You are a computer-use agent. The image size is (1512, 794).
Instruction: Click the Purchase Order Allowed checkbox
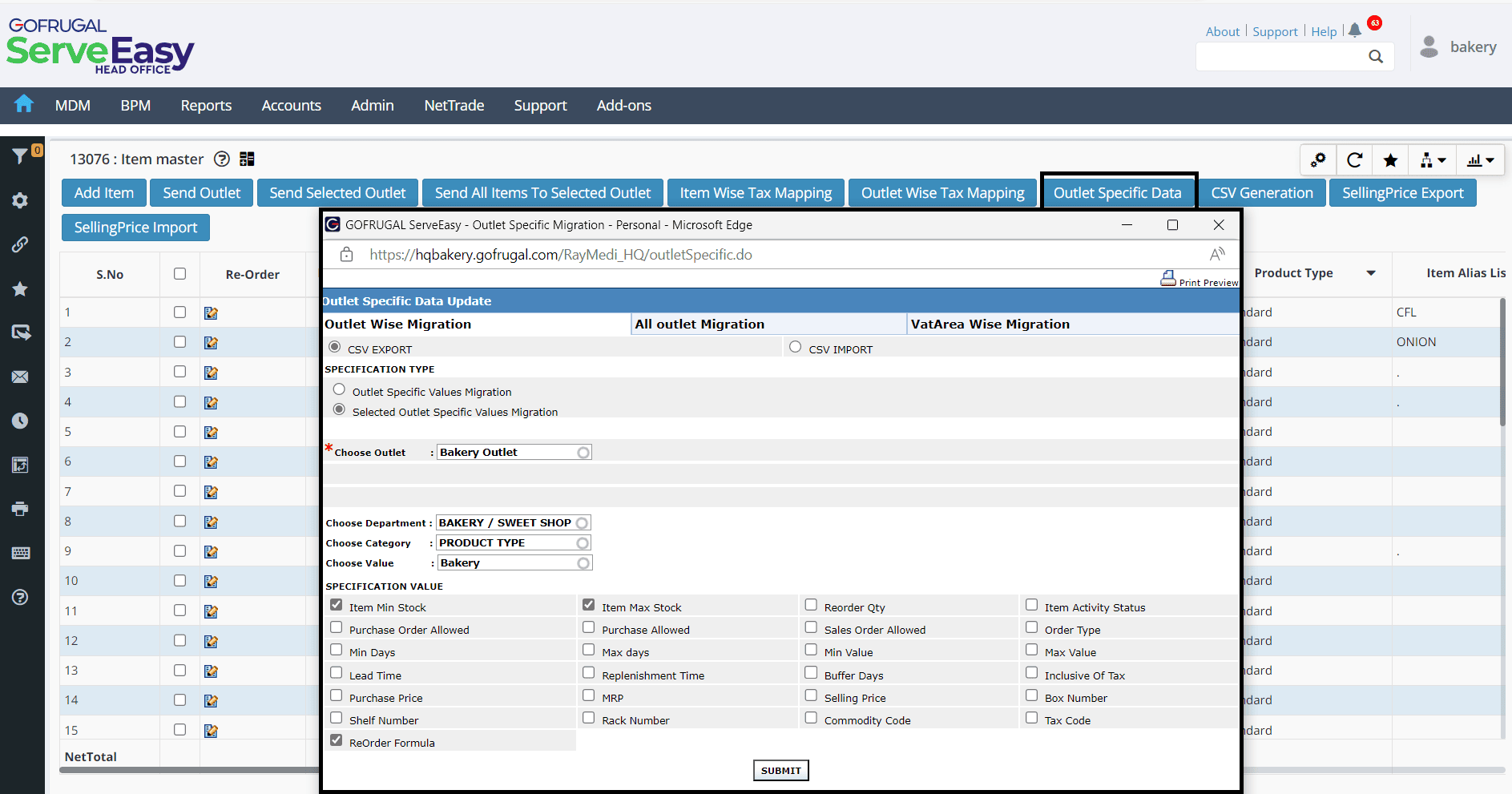tap(337, 627)
